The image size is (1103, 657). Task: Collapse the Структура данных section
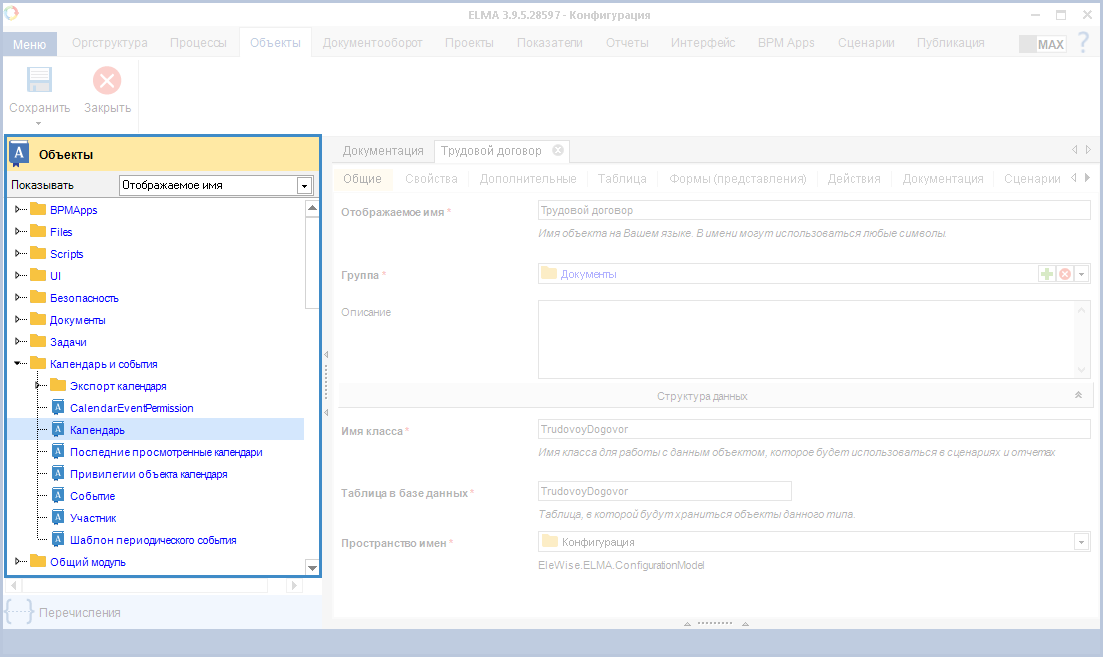[1078, 396]
